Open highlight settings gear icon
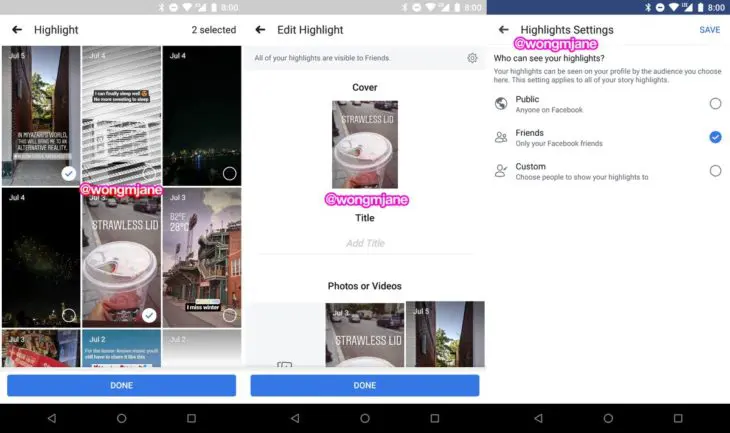The image size is (730, 433). (x=472, y=58)
